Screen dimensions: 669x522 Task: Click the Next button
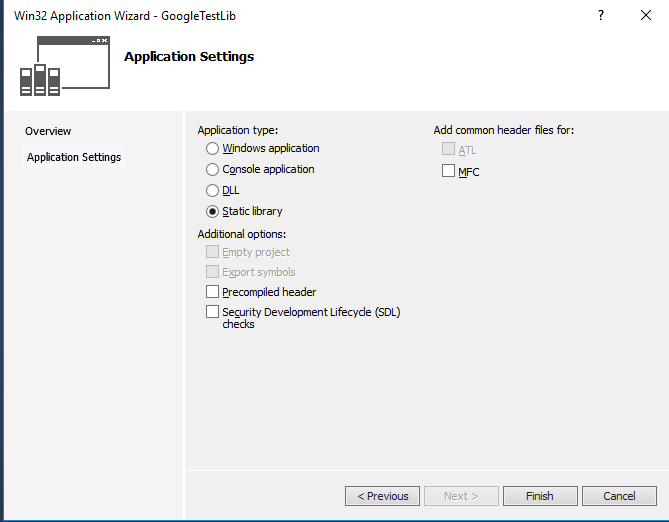(461, 496)
